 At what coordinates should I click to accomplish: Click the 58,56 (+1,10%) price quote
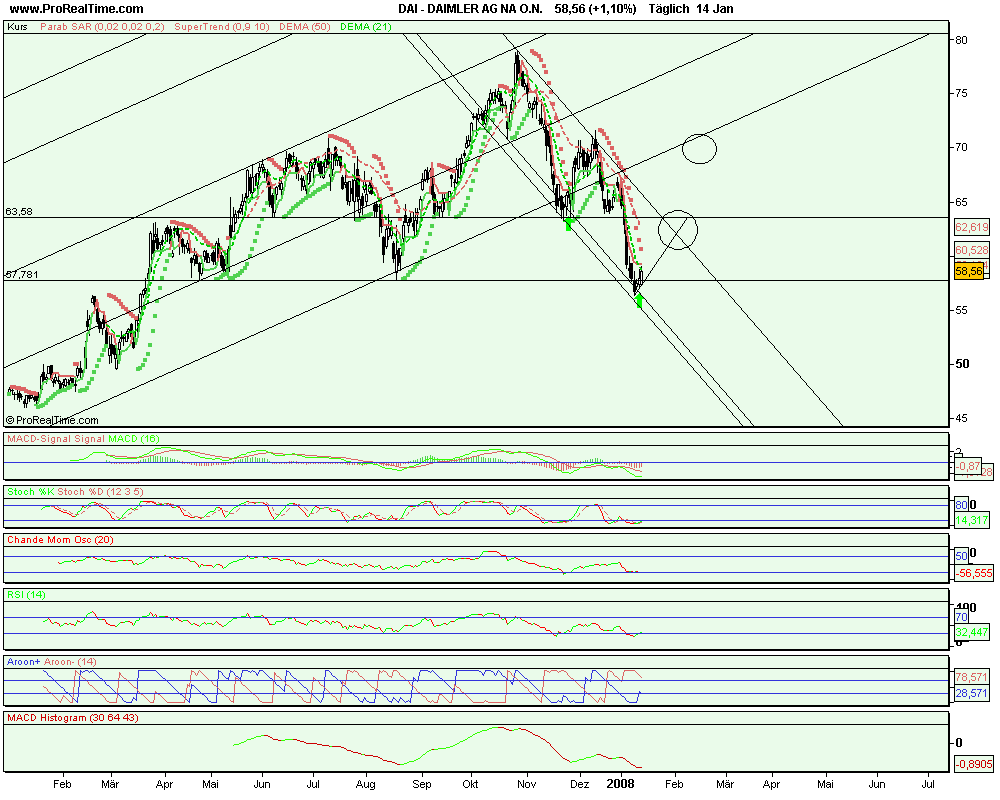click(x=595, y=9)
